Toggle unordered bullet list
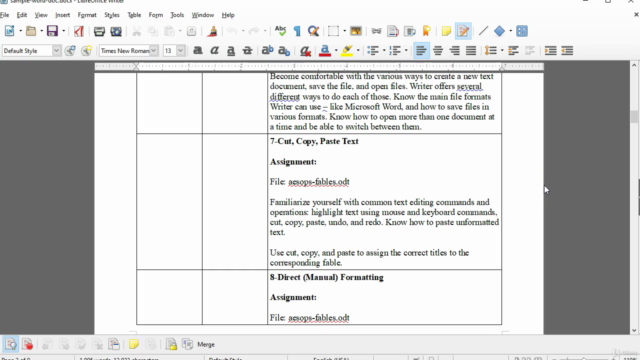Screen dimensions: 640x360 tap(373, 51)
